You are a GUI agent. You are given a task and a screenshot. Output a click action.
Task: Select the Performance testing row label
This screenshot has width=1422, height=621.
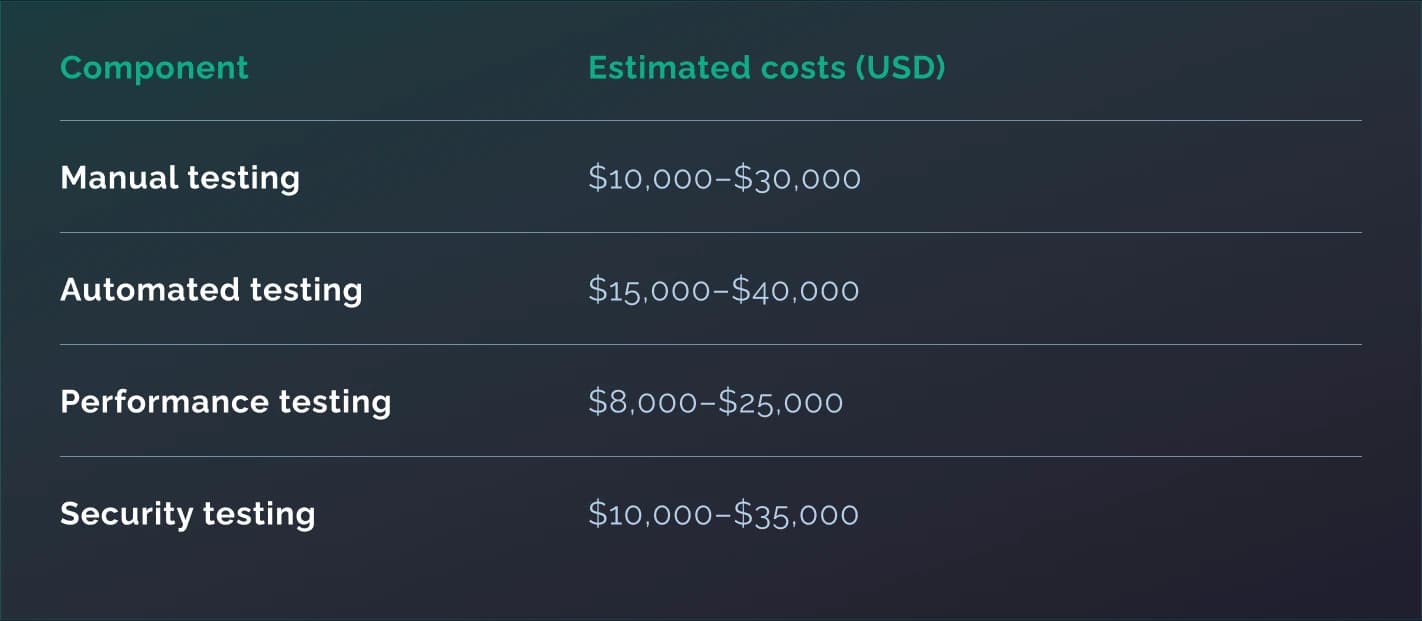[225, 402]
